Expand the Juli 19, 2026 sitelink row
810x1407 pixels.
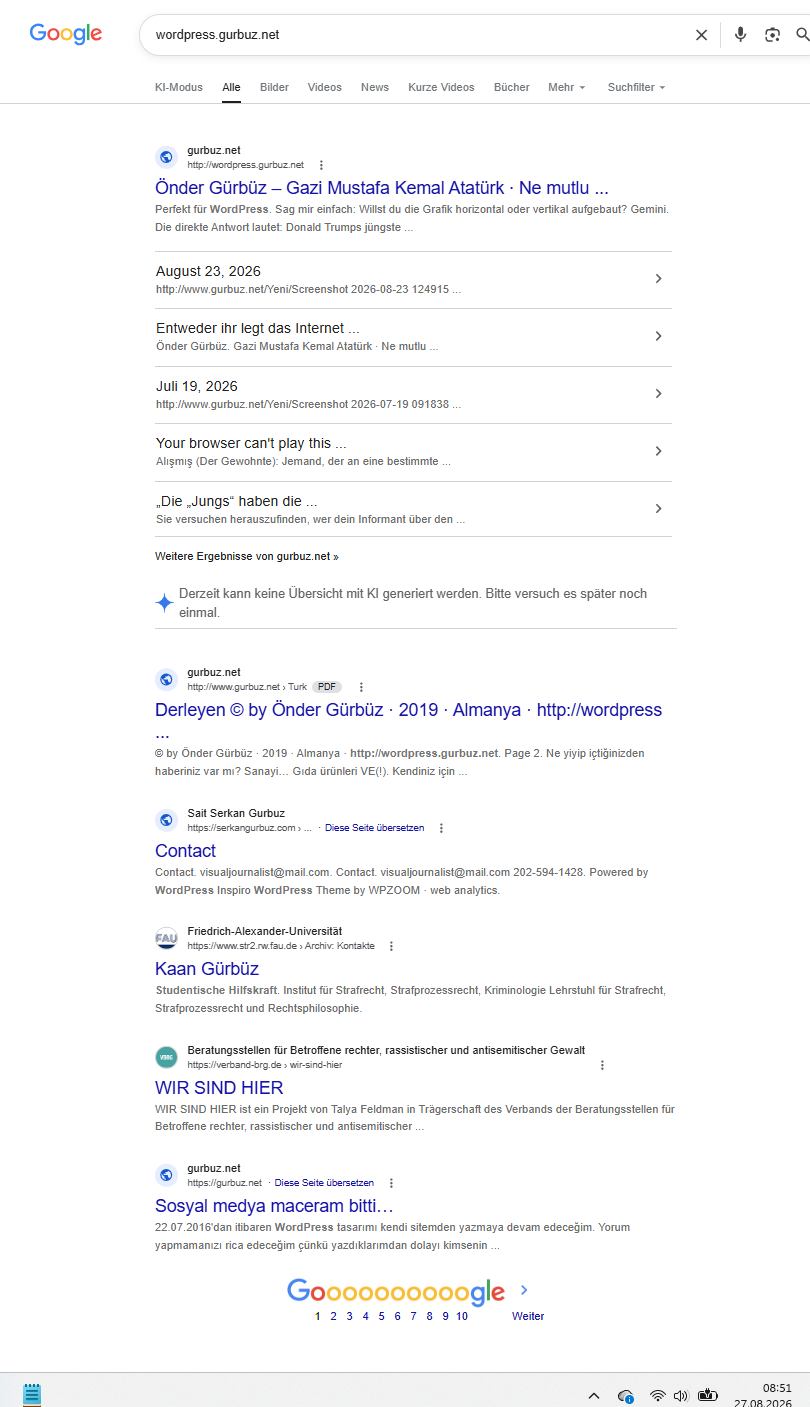point(413,394)
